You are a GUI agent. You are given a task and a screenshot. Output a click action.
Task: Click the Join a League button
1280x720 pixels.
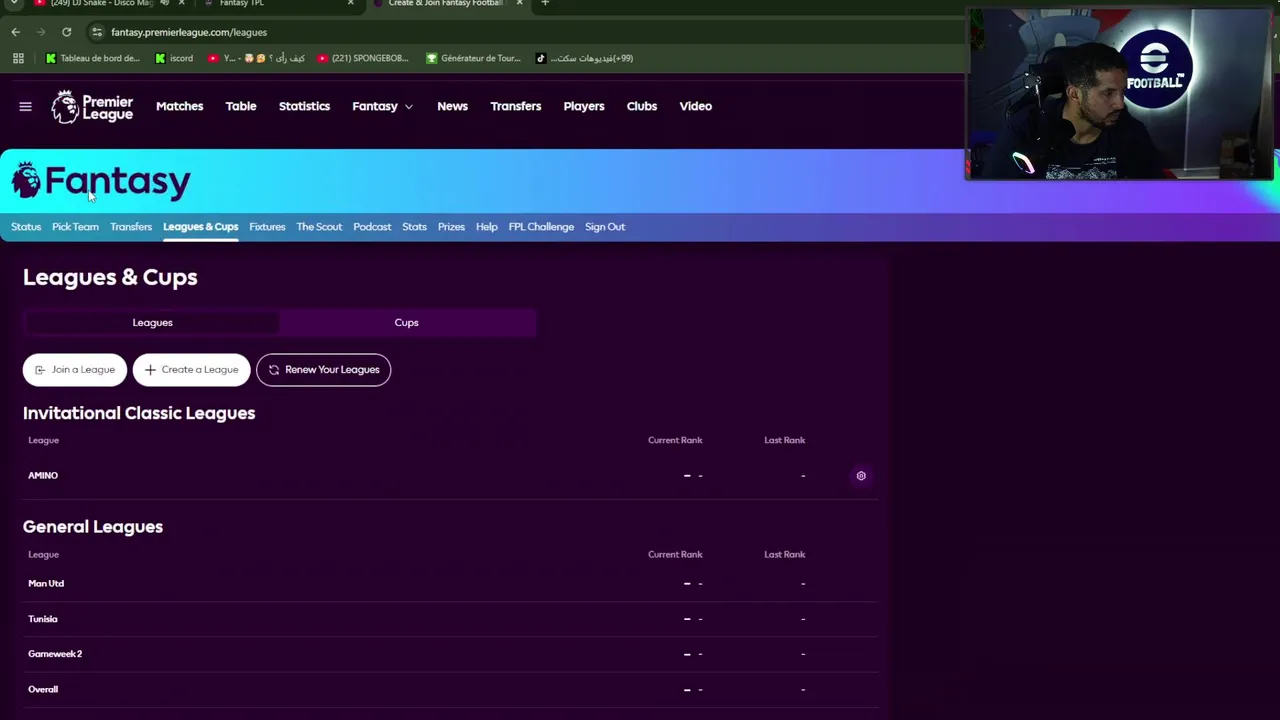click(75, 370)
